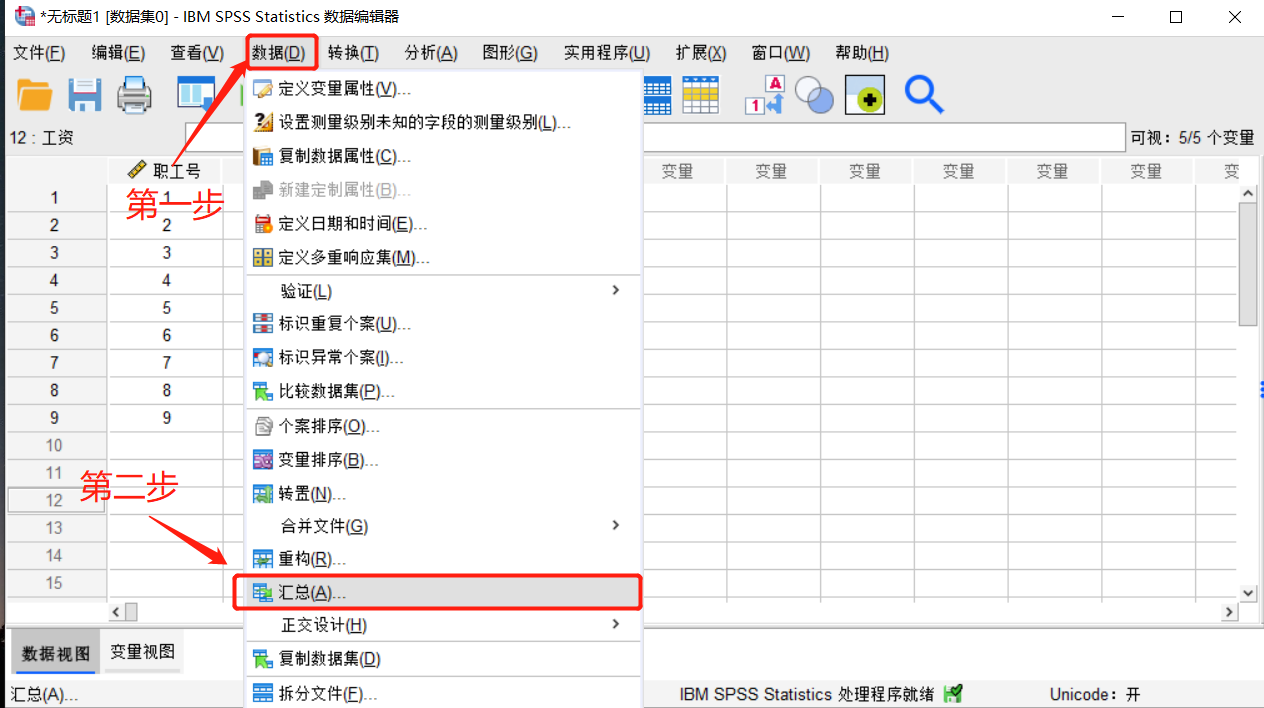Choose 个案排序(O)... menu item
The width and height of the screenshot is (1264, 708).
point(443,427)
